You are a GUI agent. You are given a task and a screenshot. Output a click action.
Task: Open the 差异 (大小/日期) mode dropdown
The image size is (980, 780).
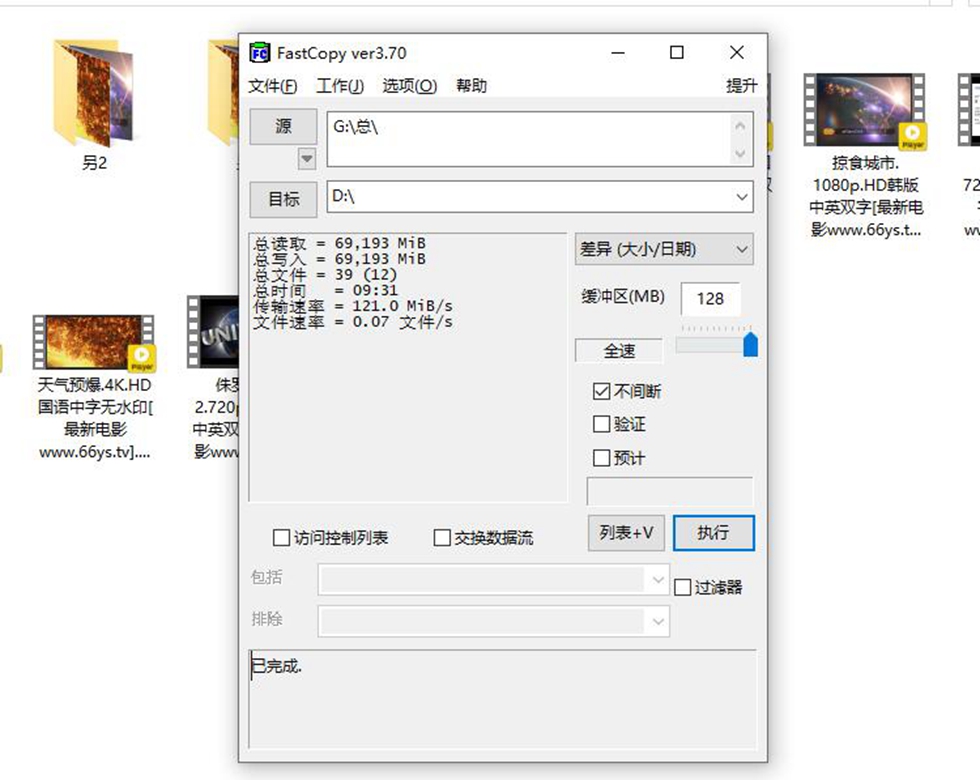point(664,248)
